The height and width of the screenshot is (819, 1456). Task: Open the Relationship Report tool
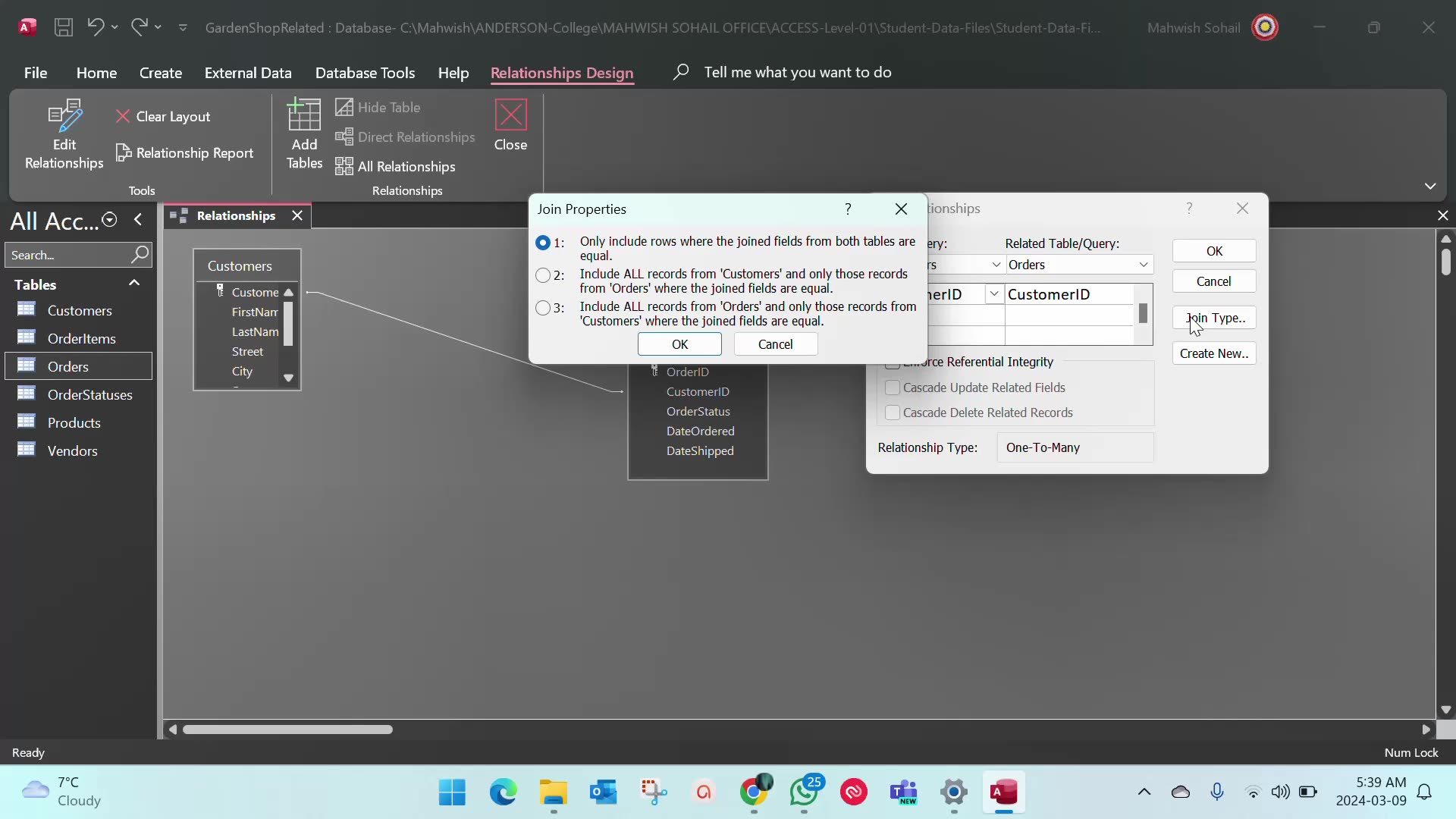point(185,153)
